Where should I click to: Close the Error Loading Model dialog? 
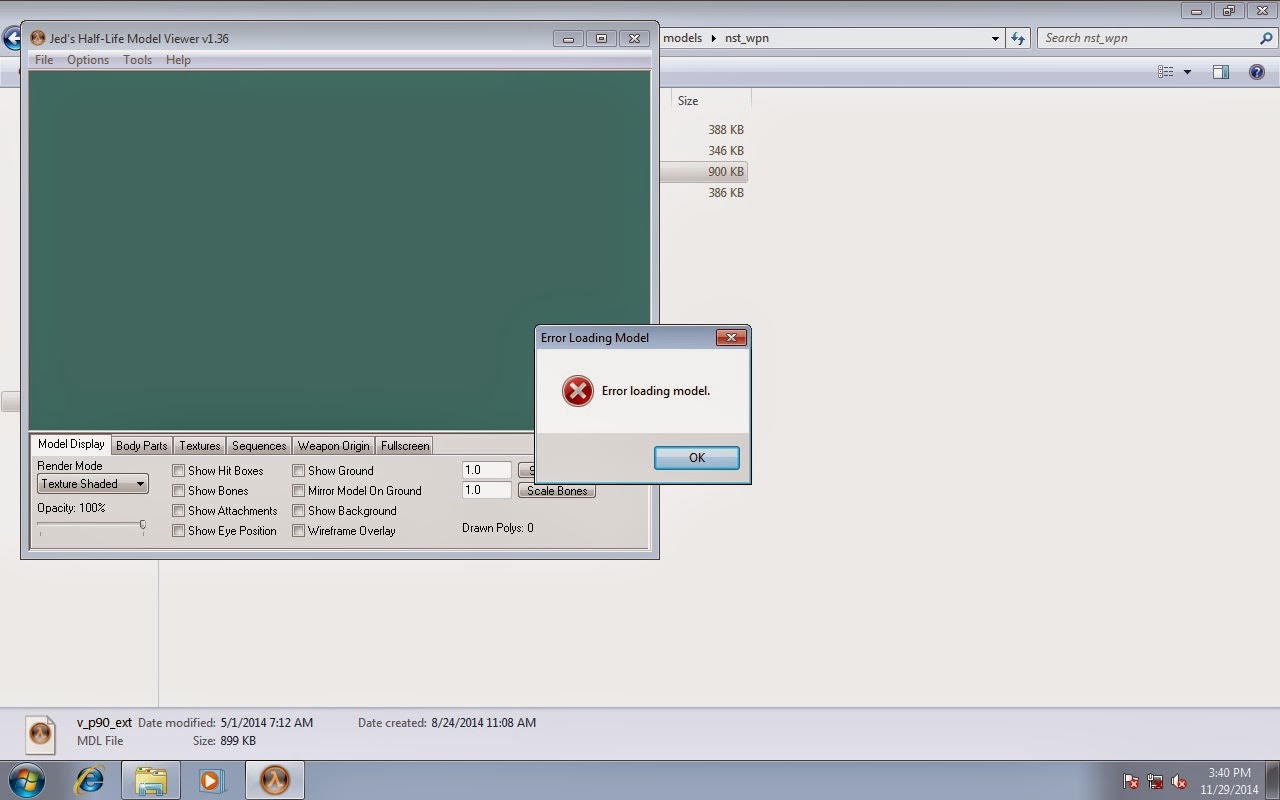[x=732, y=338]
